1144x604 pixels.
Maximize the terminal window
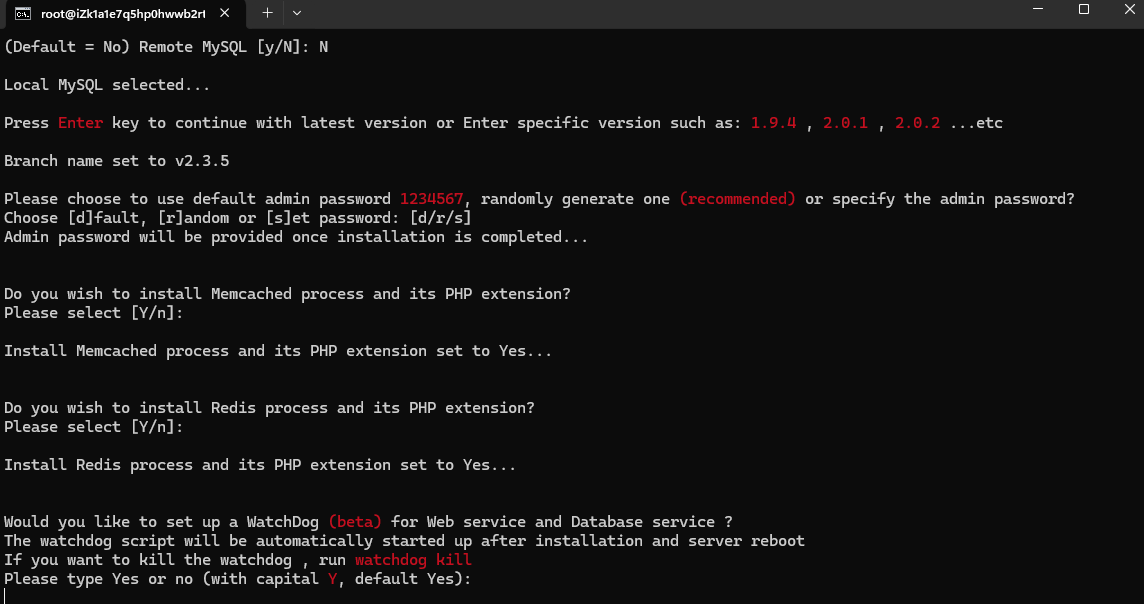pos(1084,10)
